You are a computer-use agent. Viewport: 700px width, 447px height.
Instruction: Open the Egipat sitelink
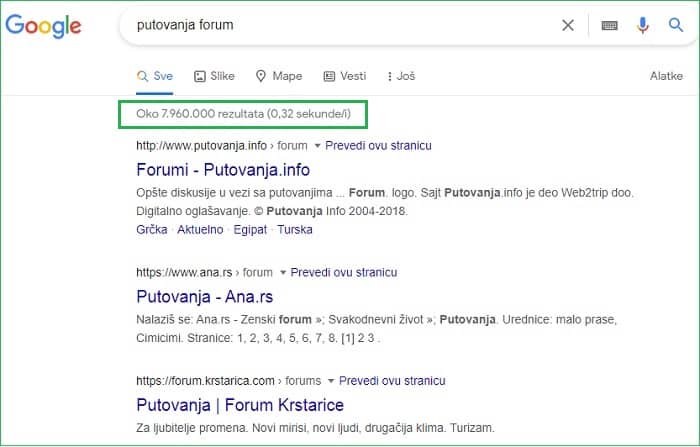(250, 230)
